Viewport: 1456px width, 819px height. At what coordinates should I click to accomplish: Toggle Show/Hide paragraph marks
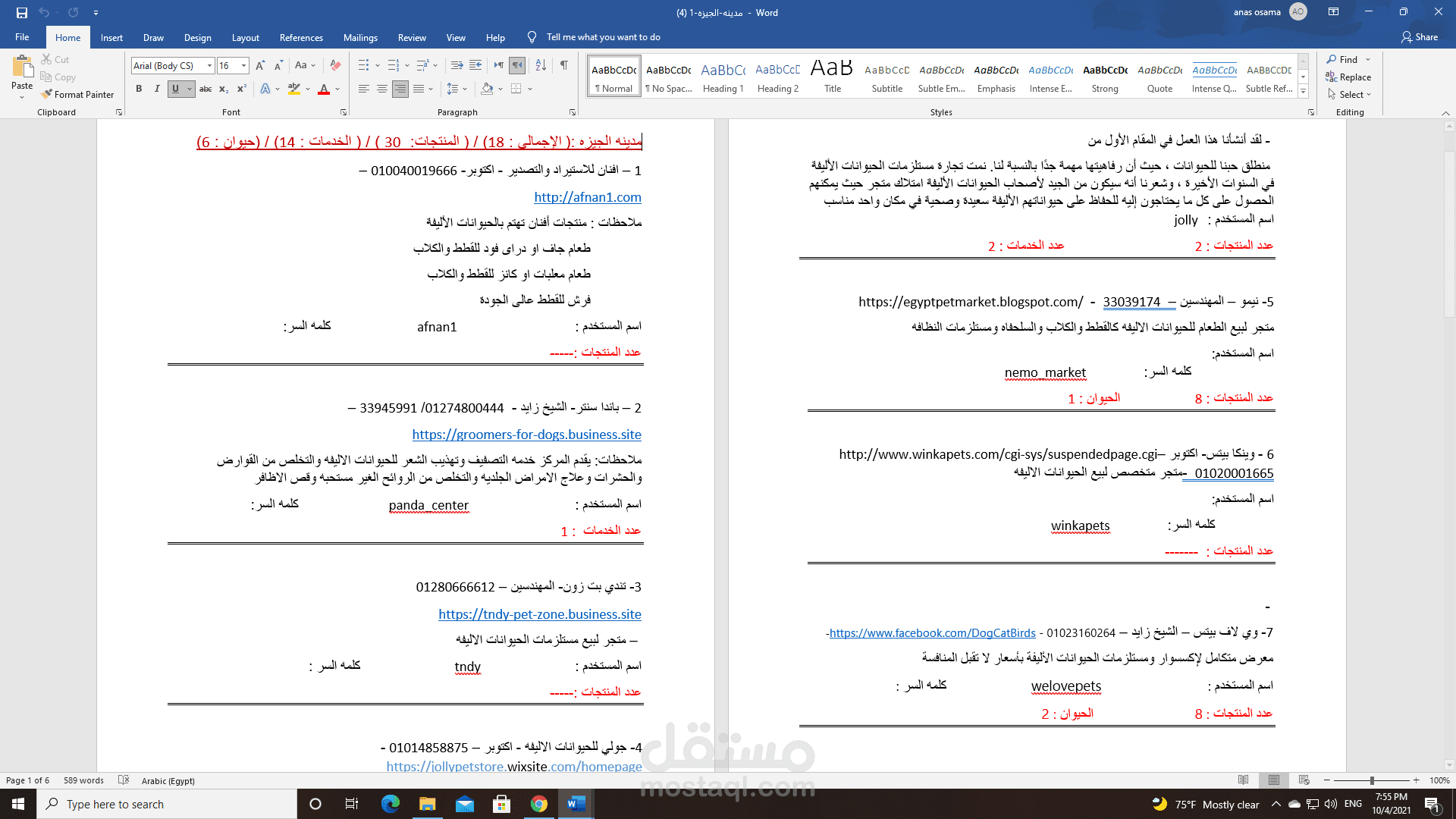564,65
